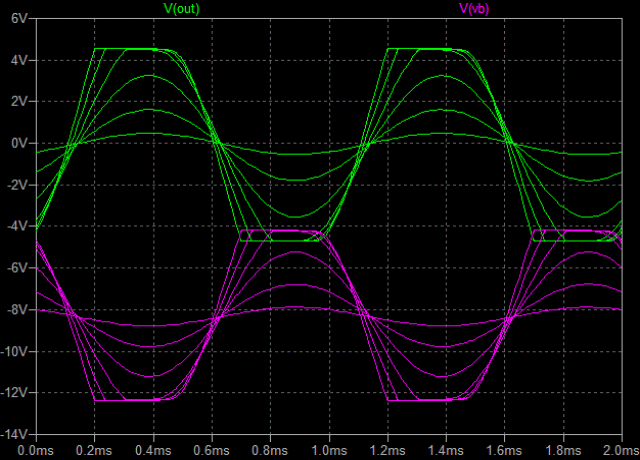Click the -14V axis label
Image resolution: width=640 pixels, height=460 pixels.
(x=15, y=434)
